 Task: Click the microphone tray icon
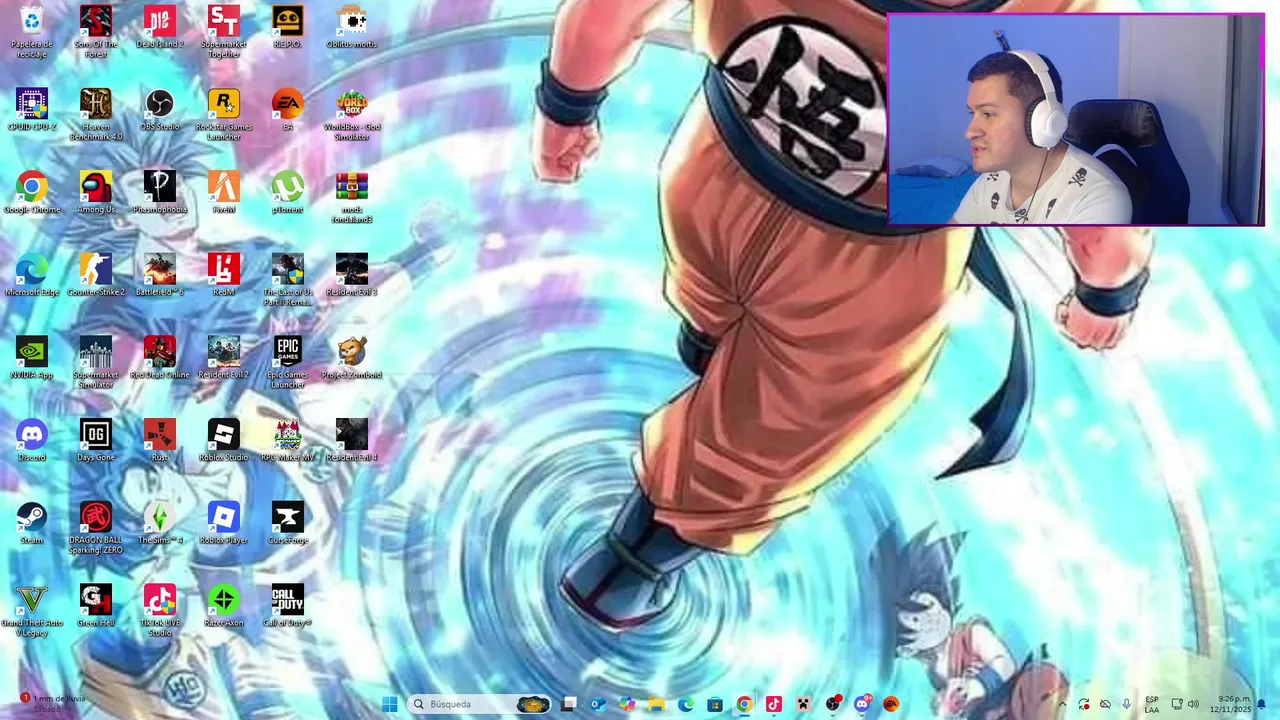[1127, 704]
